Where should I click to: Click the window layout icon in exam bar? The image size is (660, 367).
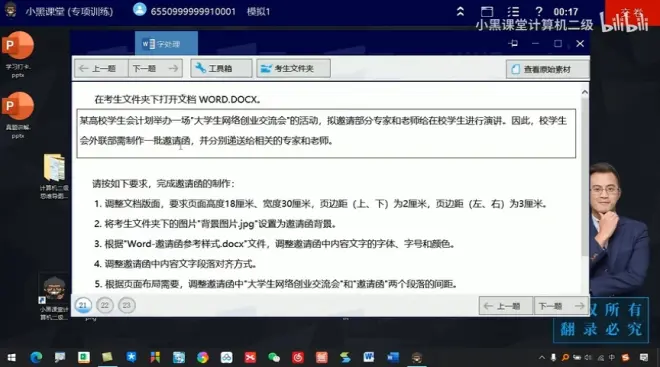click(487, 11)
